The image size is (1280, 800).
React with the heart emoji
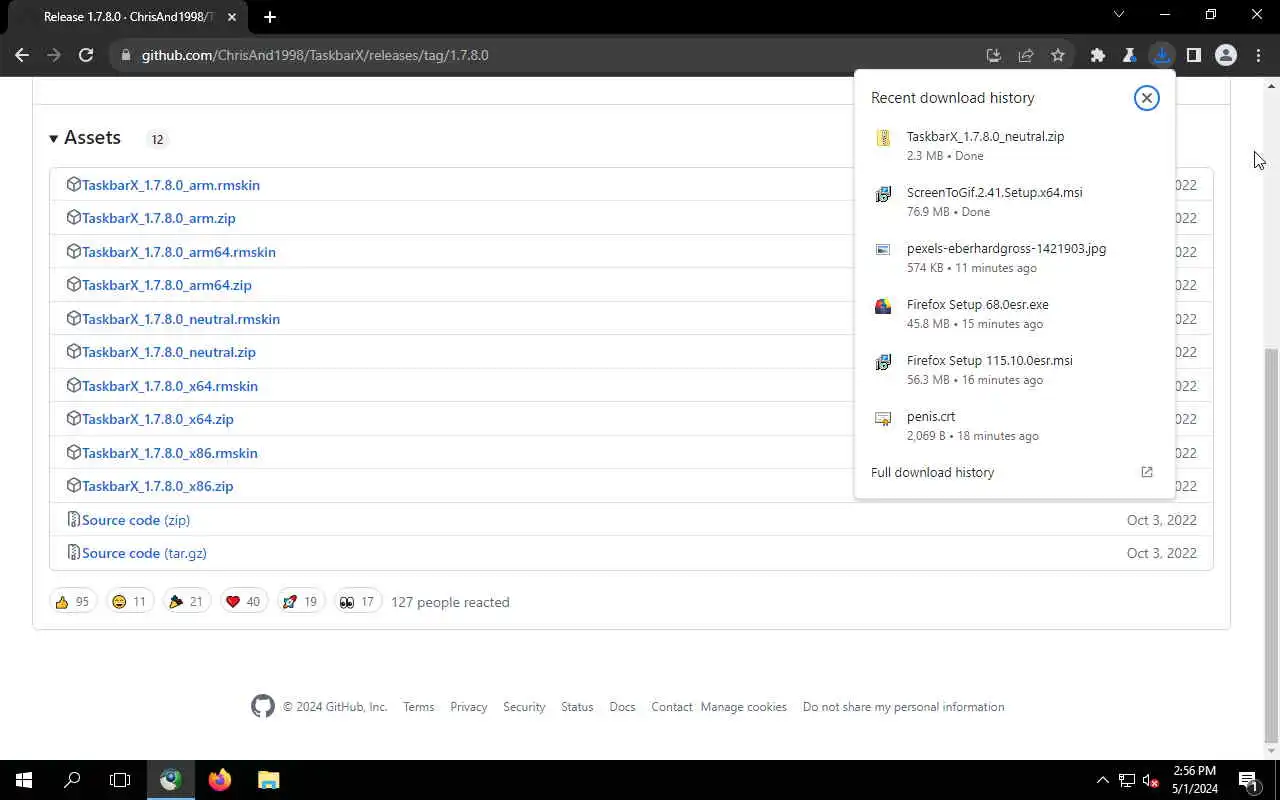tap(244, 601)
